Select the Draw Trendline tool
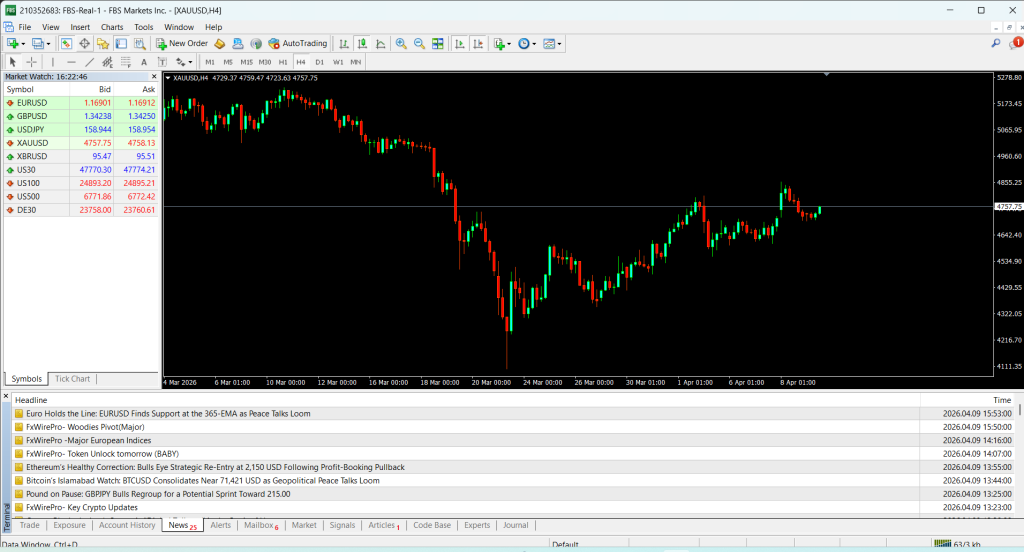The width and height of the screenshot is (1024, 552). pyautogui.click(x=90, y=62)
